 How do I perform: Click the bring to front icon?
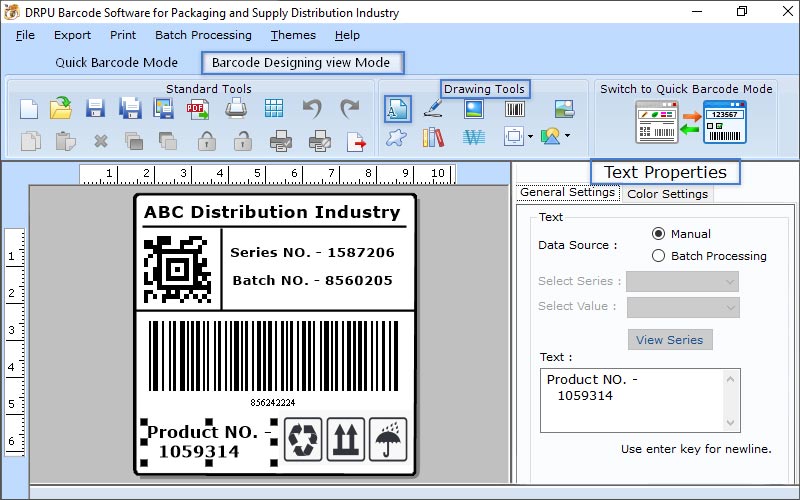[x=134, y=141]
